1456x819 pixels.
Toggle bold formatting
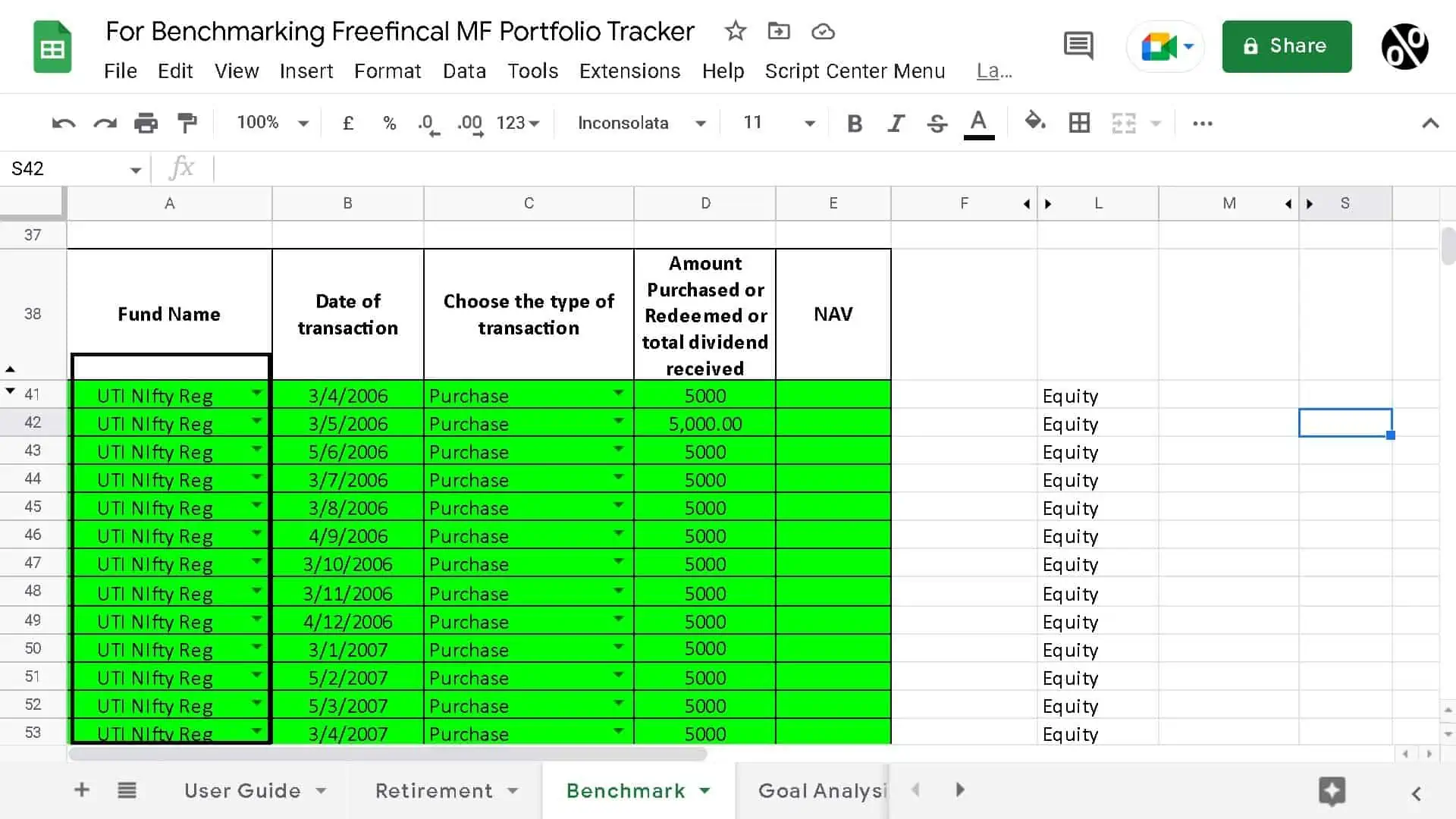pos(855,123)
